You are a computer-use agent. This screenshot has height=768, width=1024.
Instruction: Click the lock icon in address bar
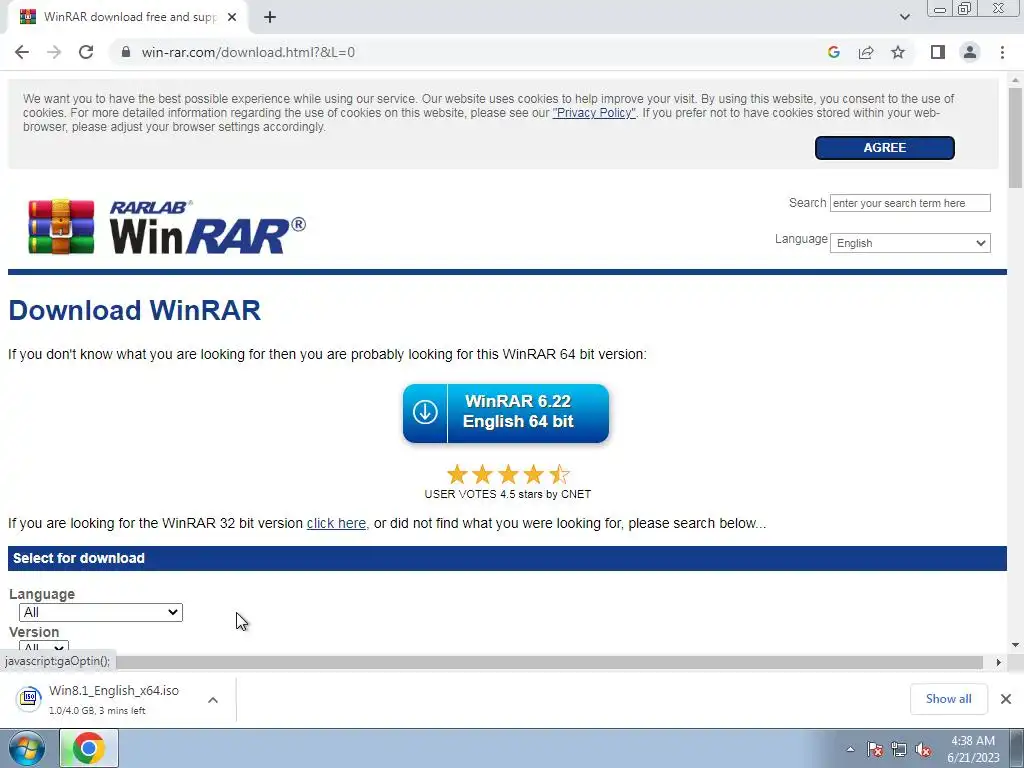pyautogui.click(x=126, y=52)
